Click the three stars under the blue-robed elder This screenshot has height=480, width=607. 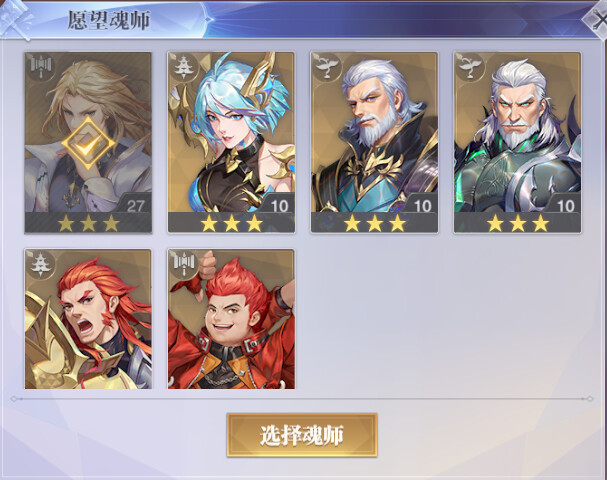(x=375, y=223)
